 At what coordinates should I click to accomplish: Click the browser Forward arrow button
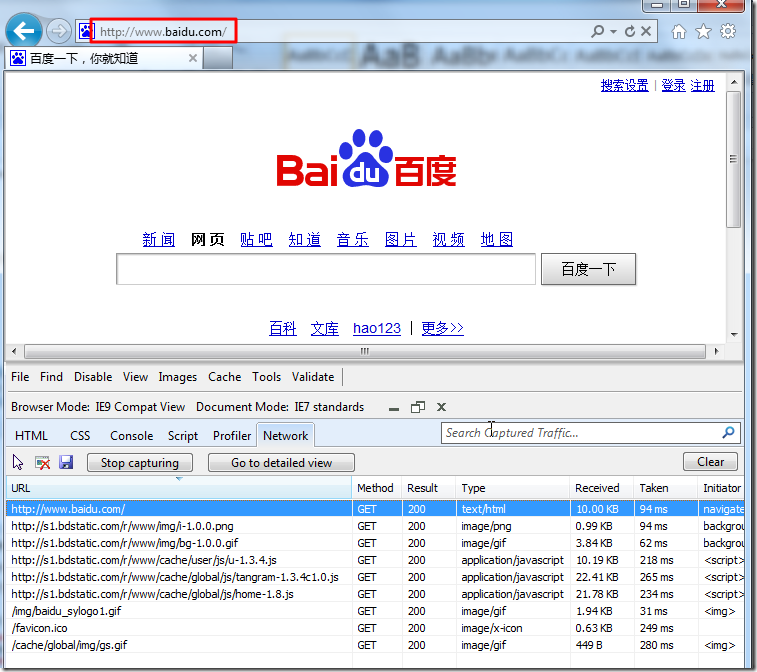click(x=59, y=31)
